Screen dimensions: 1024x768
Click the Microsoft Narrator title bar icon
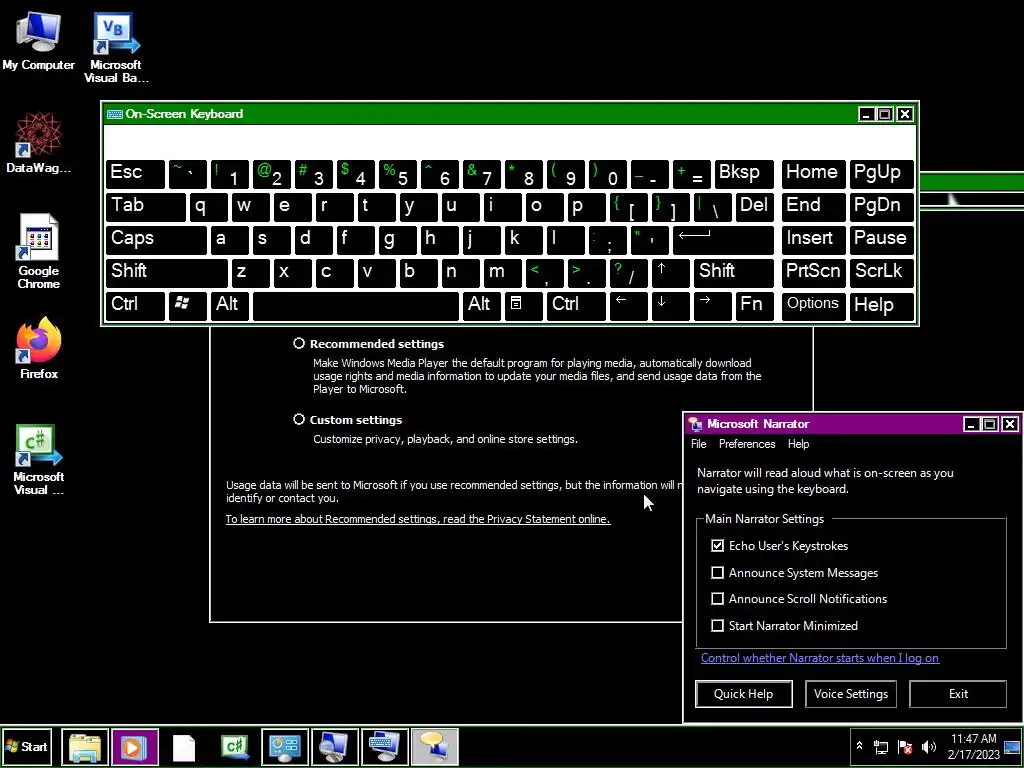tap(696, 424)
